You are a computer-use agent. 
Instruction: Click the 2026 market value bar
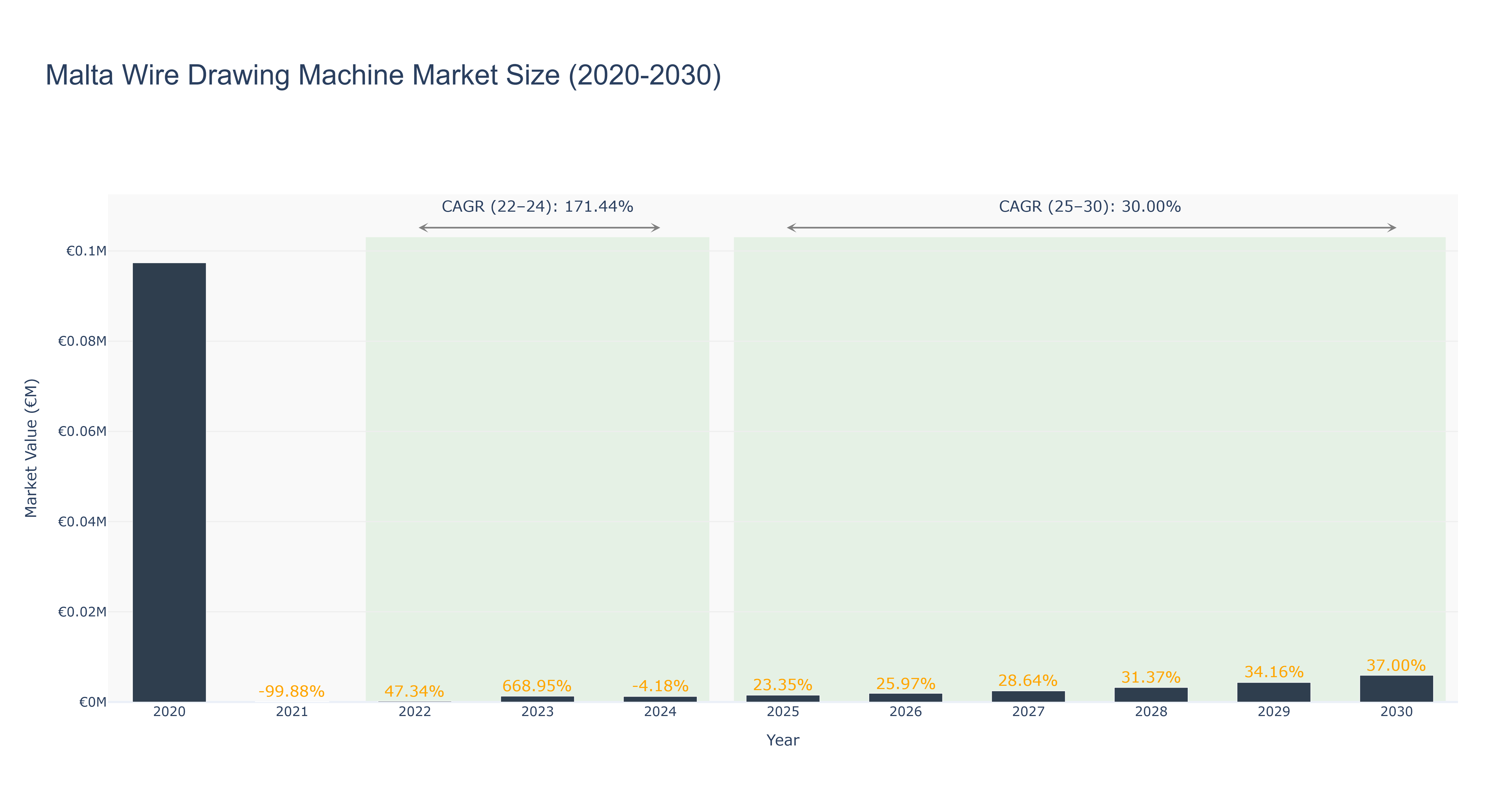906,698
